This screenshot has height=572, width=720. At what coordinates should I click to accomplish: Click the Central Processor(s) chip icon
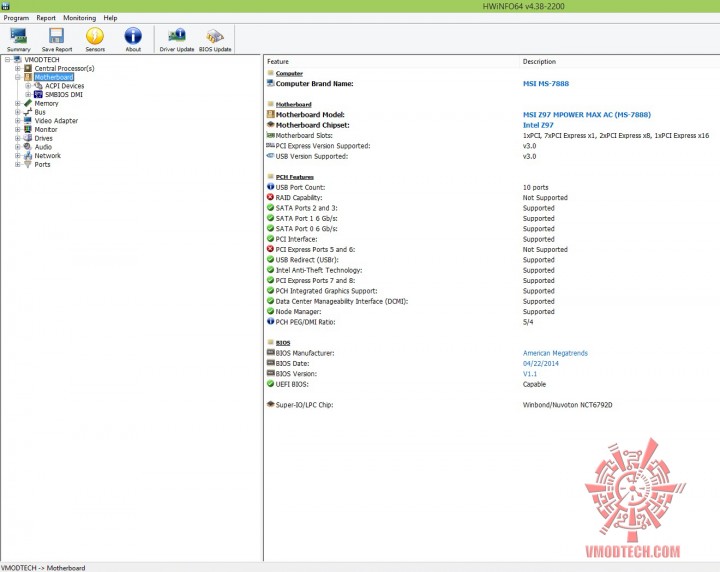coord(28,68)
